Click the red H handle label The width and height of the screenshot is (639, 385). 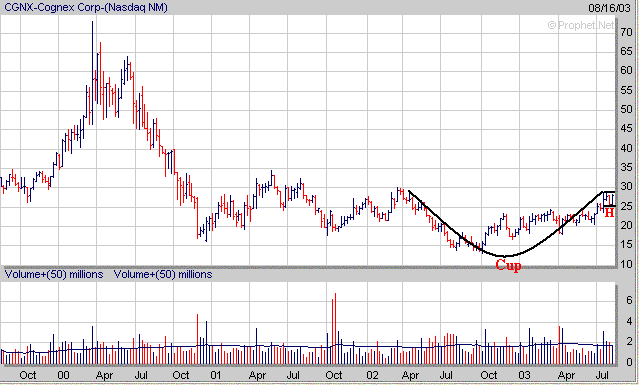pos(609,213)
